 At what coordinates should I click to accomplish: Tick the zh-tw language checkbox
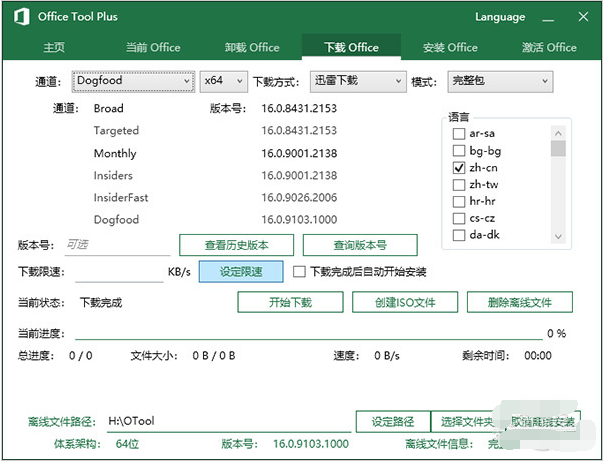[459, 185]
